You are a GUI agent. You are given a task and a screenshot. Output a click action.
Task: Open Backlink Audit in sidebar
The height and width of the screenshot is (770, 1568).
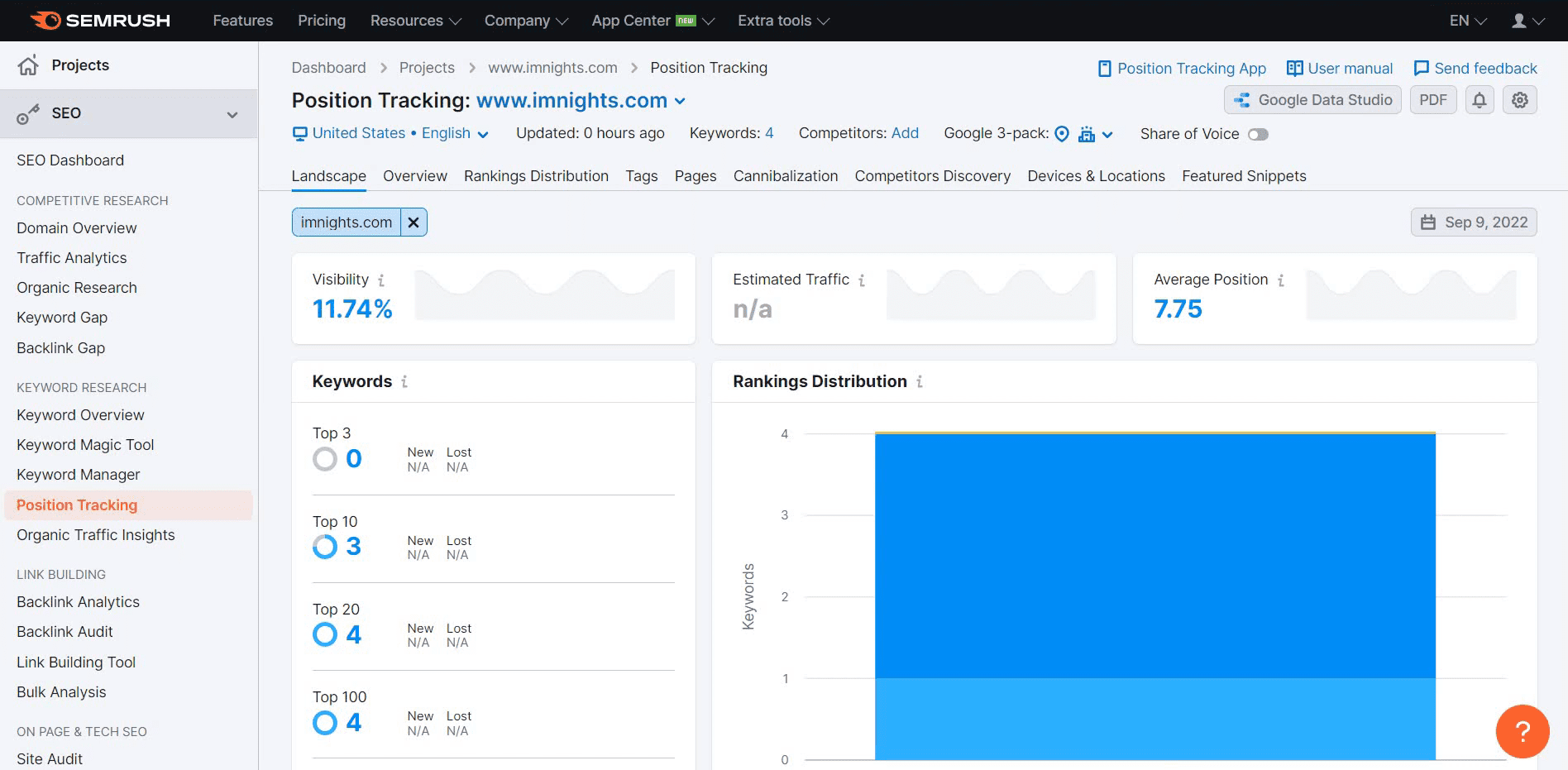[65, 632]
